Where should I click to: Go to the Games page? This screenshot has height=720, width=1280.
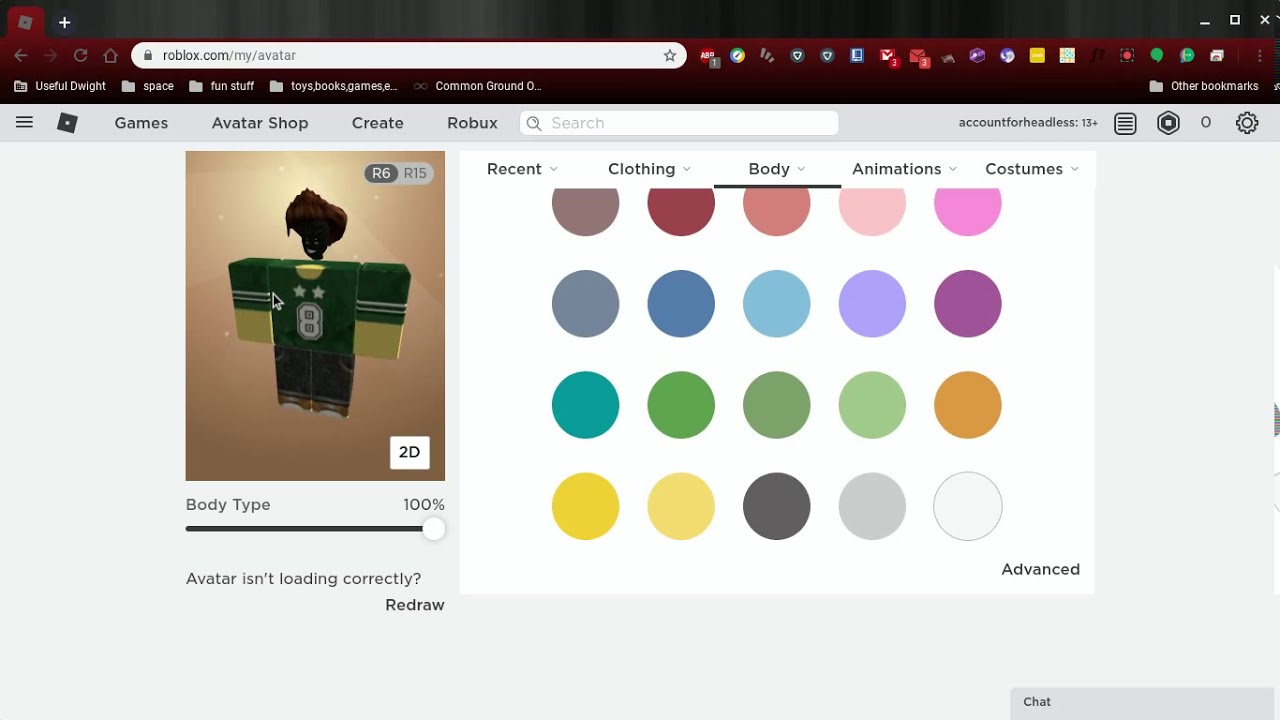click(x=141, y=123)
